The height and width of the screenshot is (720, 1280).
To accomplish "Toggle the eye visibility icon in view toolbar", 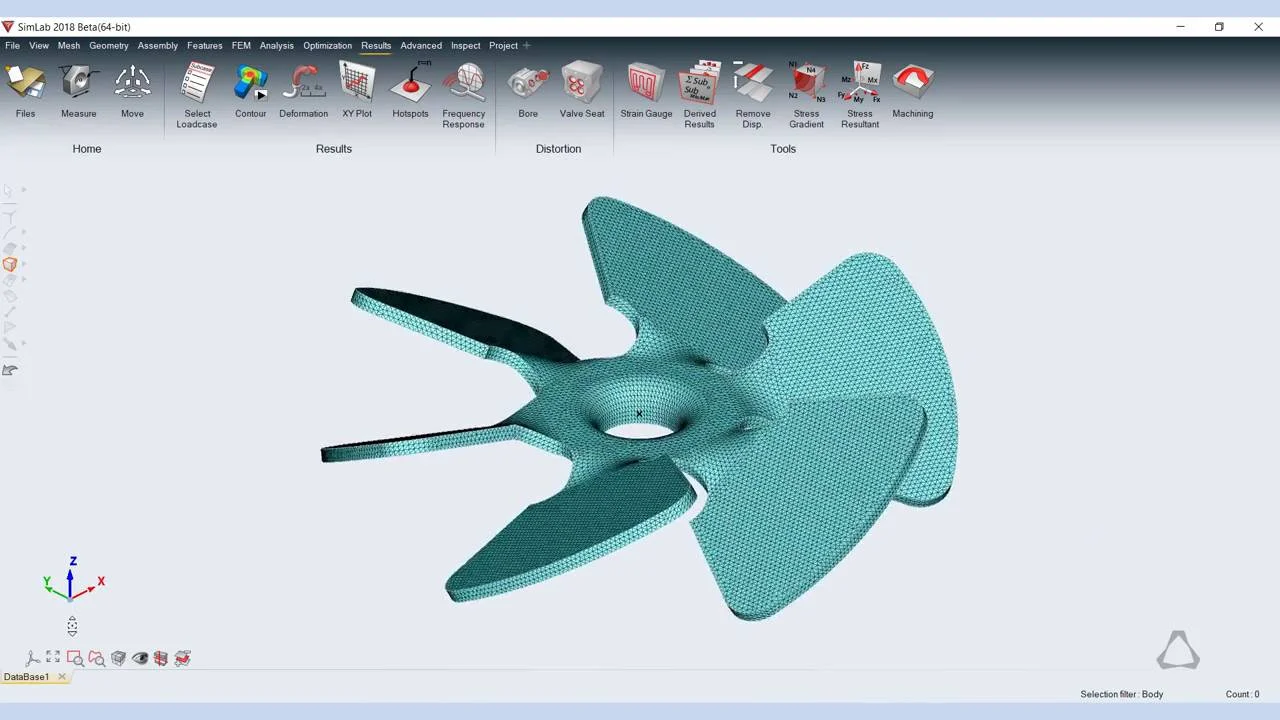I will tap(140, 658).
